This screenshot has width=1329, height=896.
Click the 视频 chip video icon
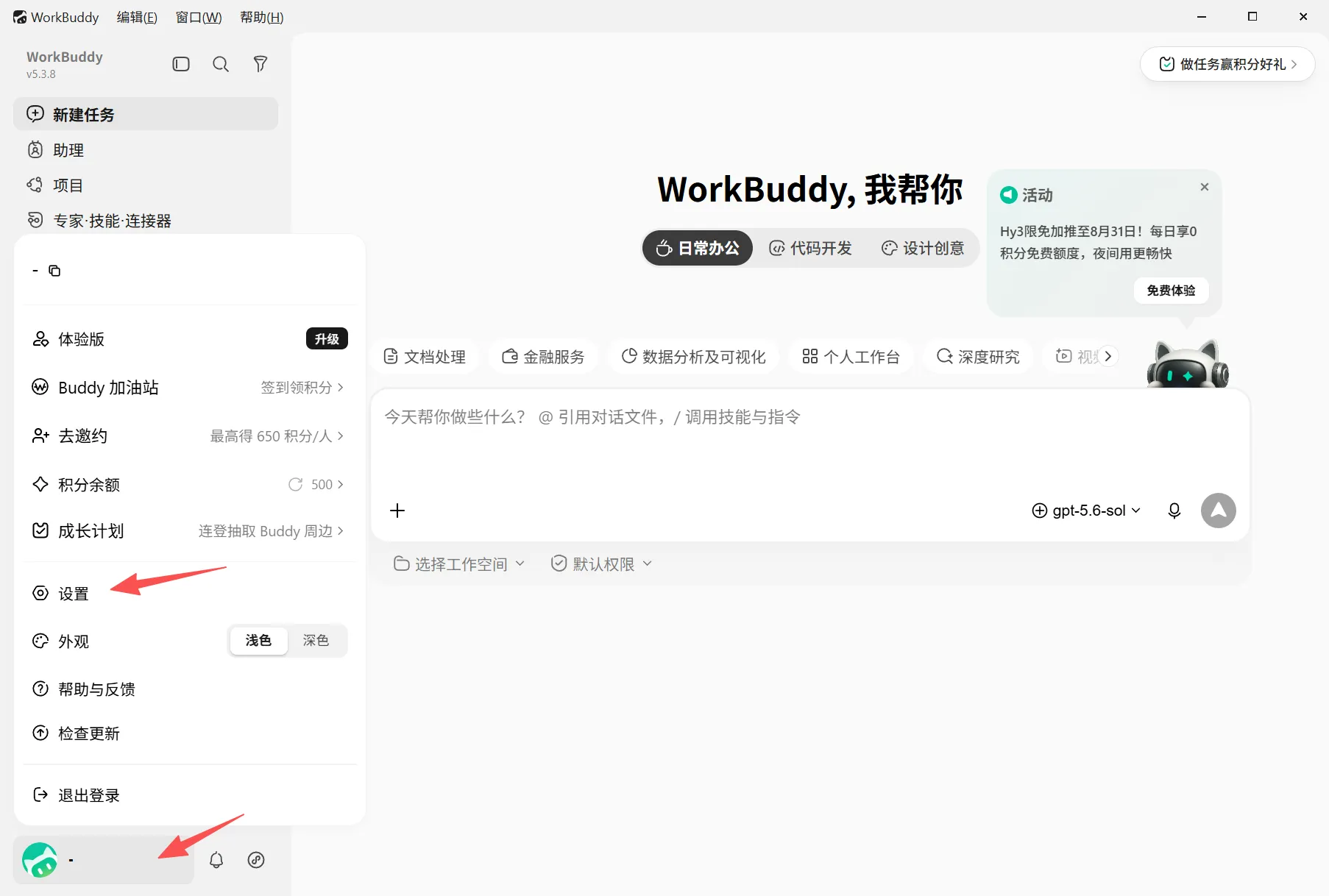(1063, 356)
